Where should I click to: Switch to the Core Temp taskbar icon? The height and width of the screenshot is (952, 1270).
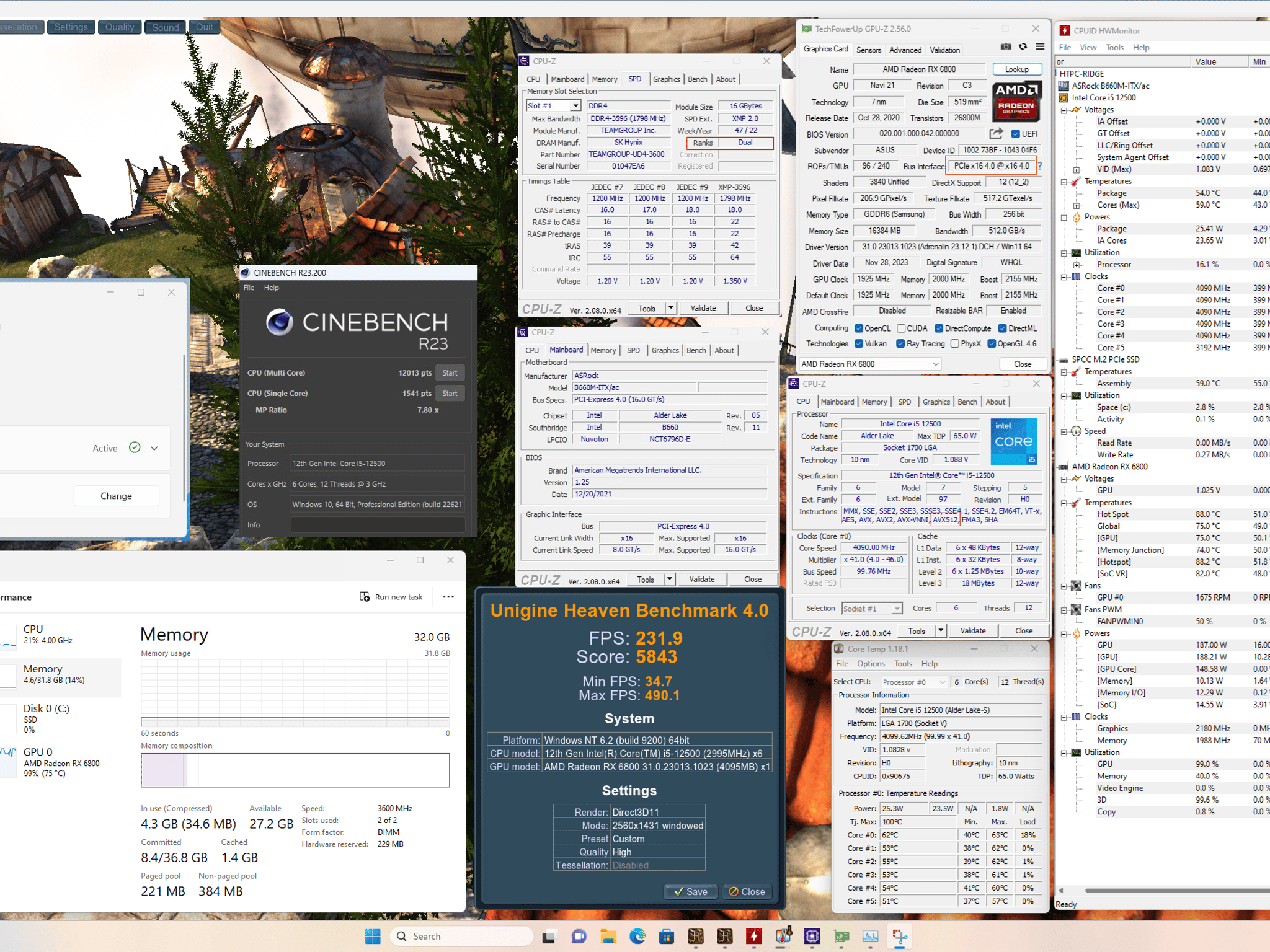pos(783,936)
